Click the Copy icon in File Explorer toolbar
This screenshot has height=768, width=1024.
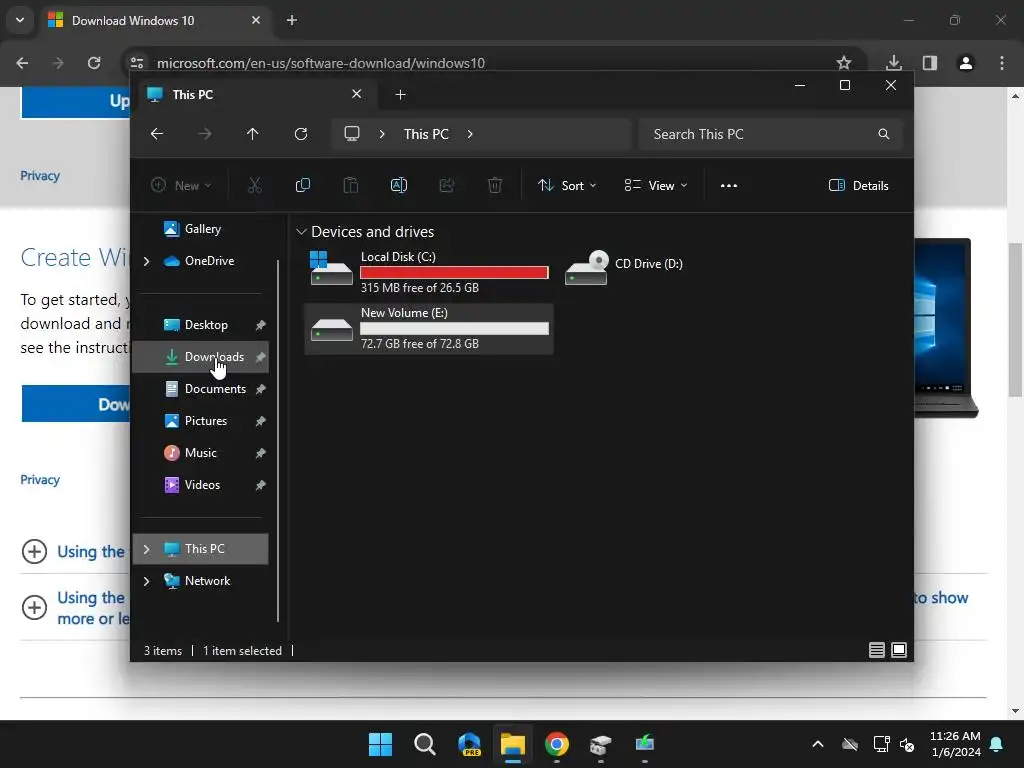[x=302, y=185]
